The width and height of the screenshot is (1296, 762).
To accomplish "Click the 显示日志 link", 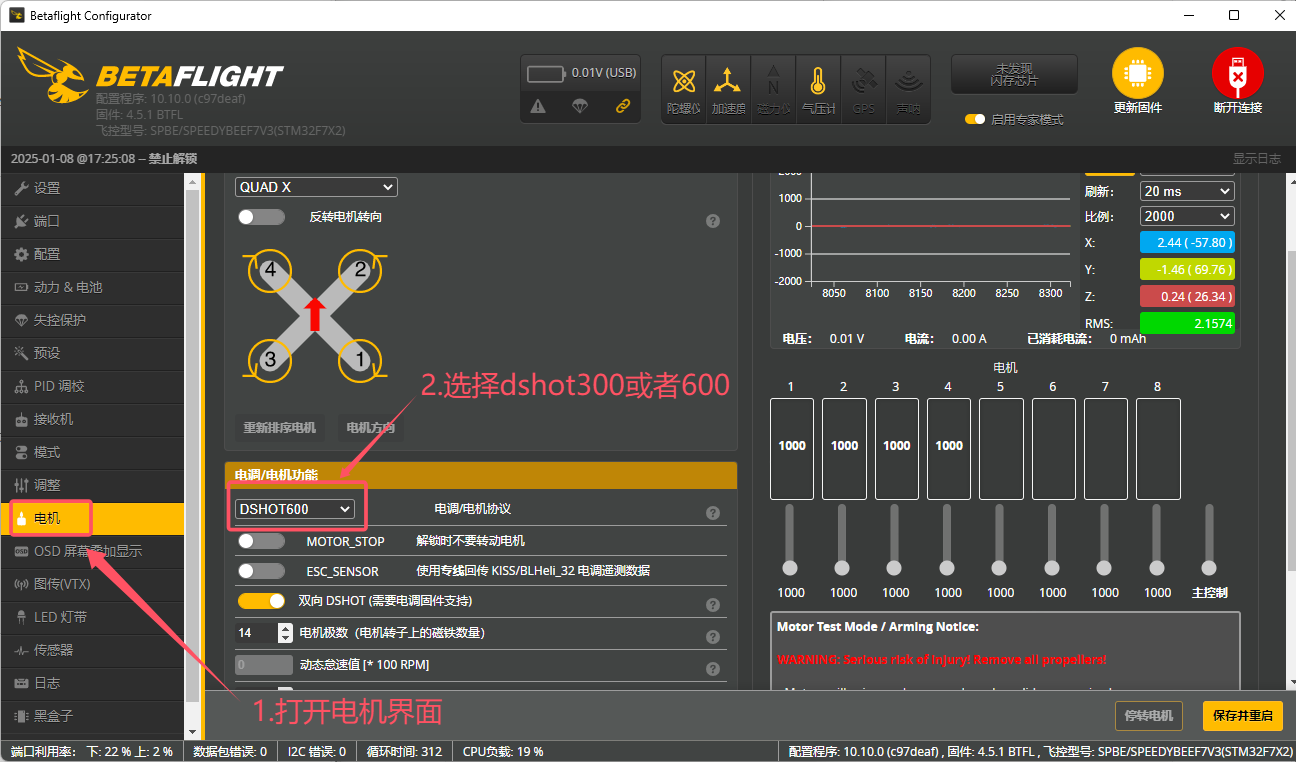I will pyautogui.click(x=1257, y=159).
